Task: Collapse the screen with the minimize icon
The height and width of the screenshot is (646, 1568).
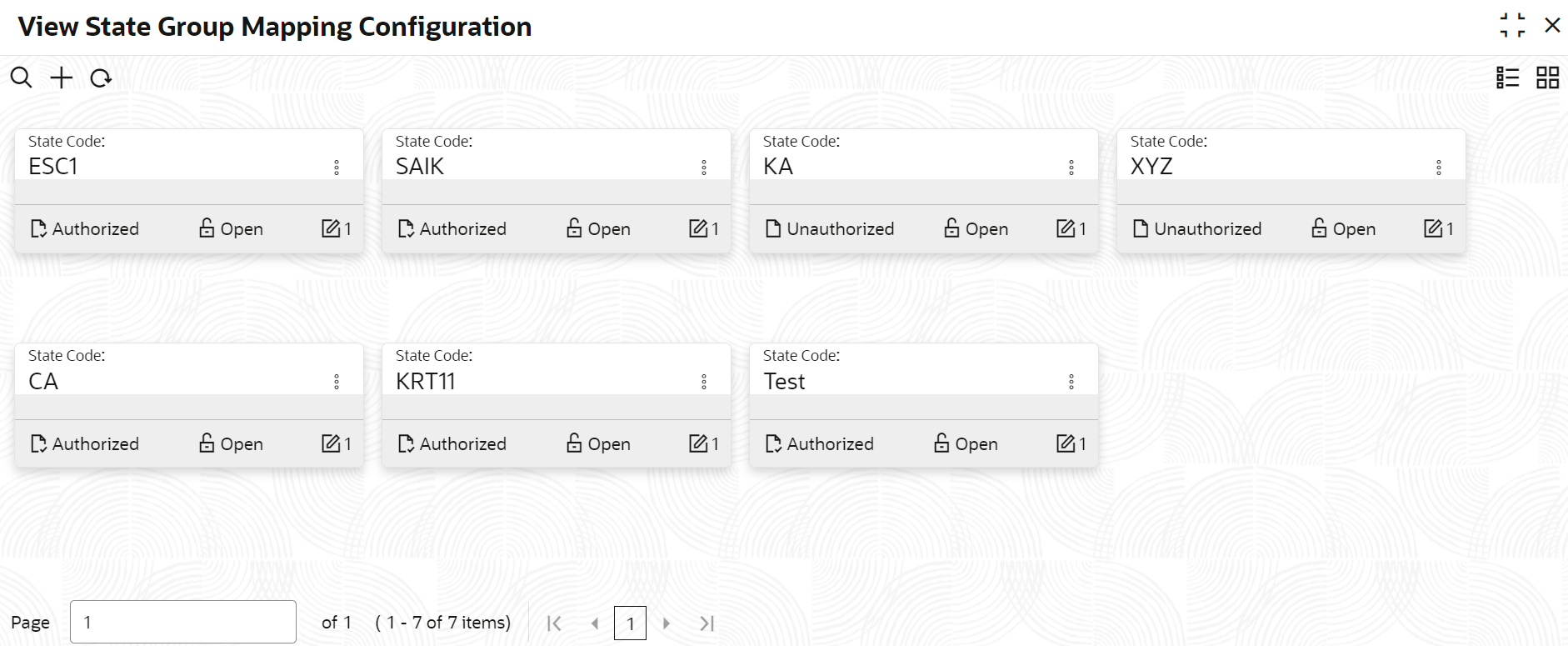Action: tap(1512, 25)
